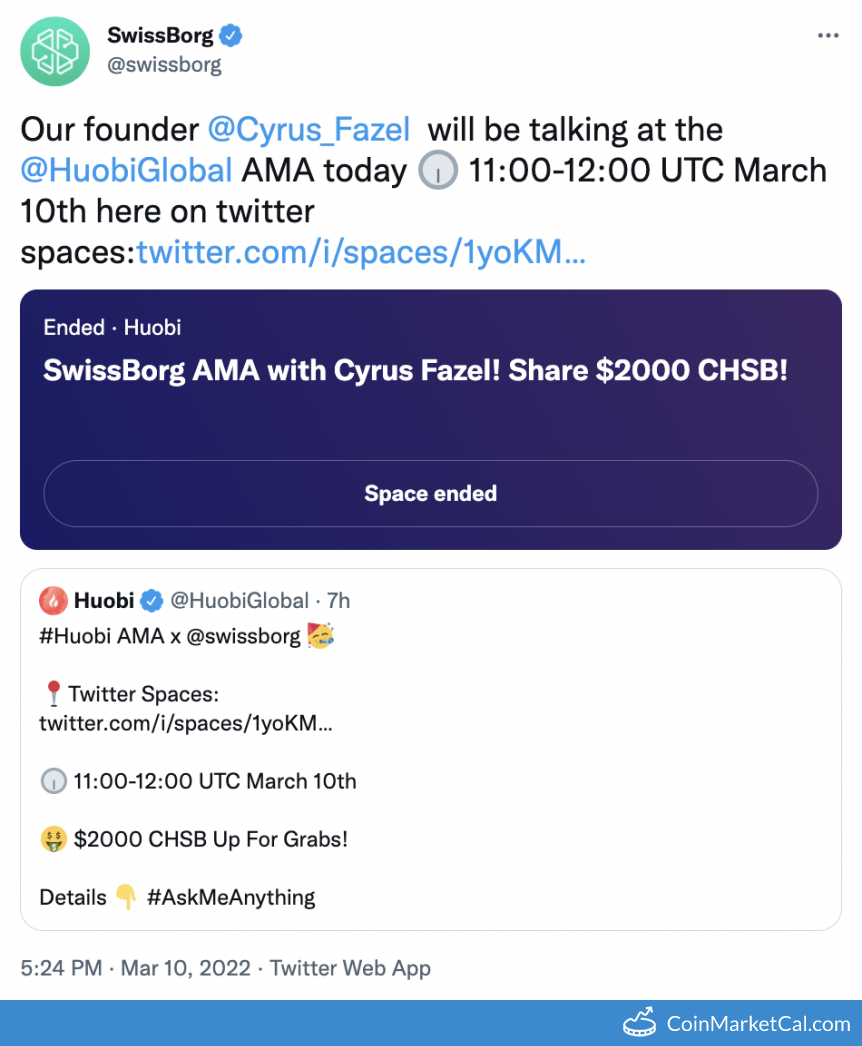Open the @HuobiGlobal handle in quoted tweet
The image size is (862, 1046).
[x=239, y=601]
